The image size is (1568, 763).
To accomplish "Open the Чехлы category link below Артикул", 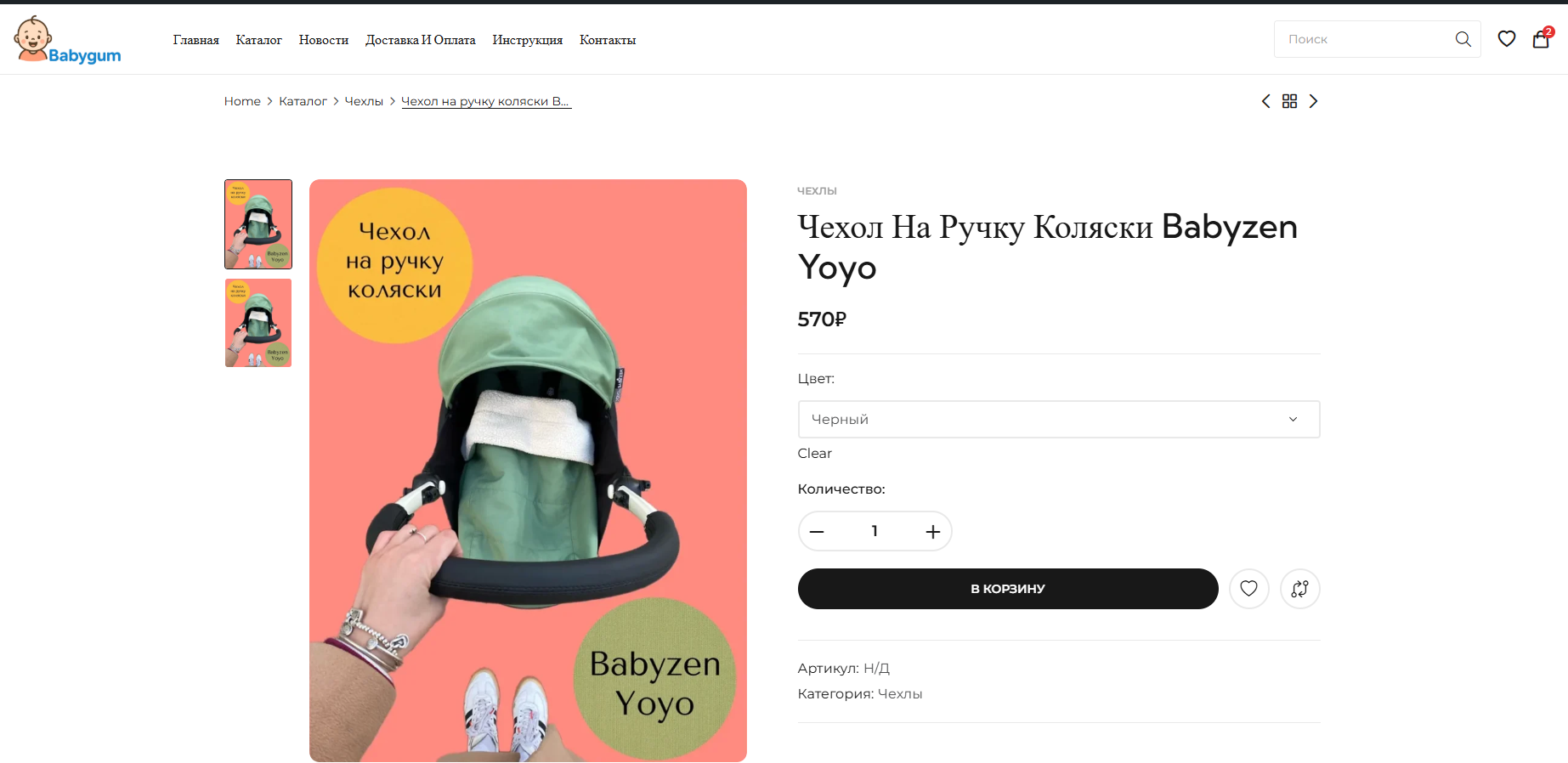I will 900,694.
